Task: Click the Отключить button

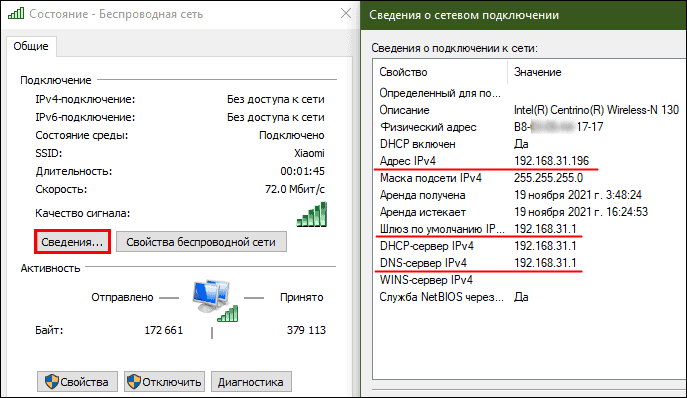Action: (x=164, y=381)
